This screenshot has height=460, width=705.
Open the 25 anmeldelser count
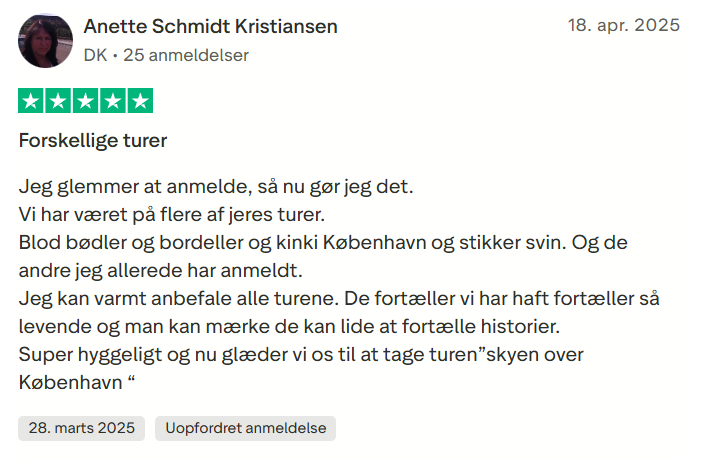[x=186, y=56]
